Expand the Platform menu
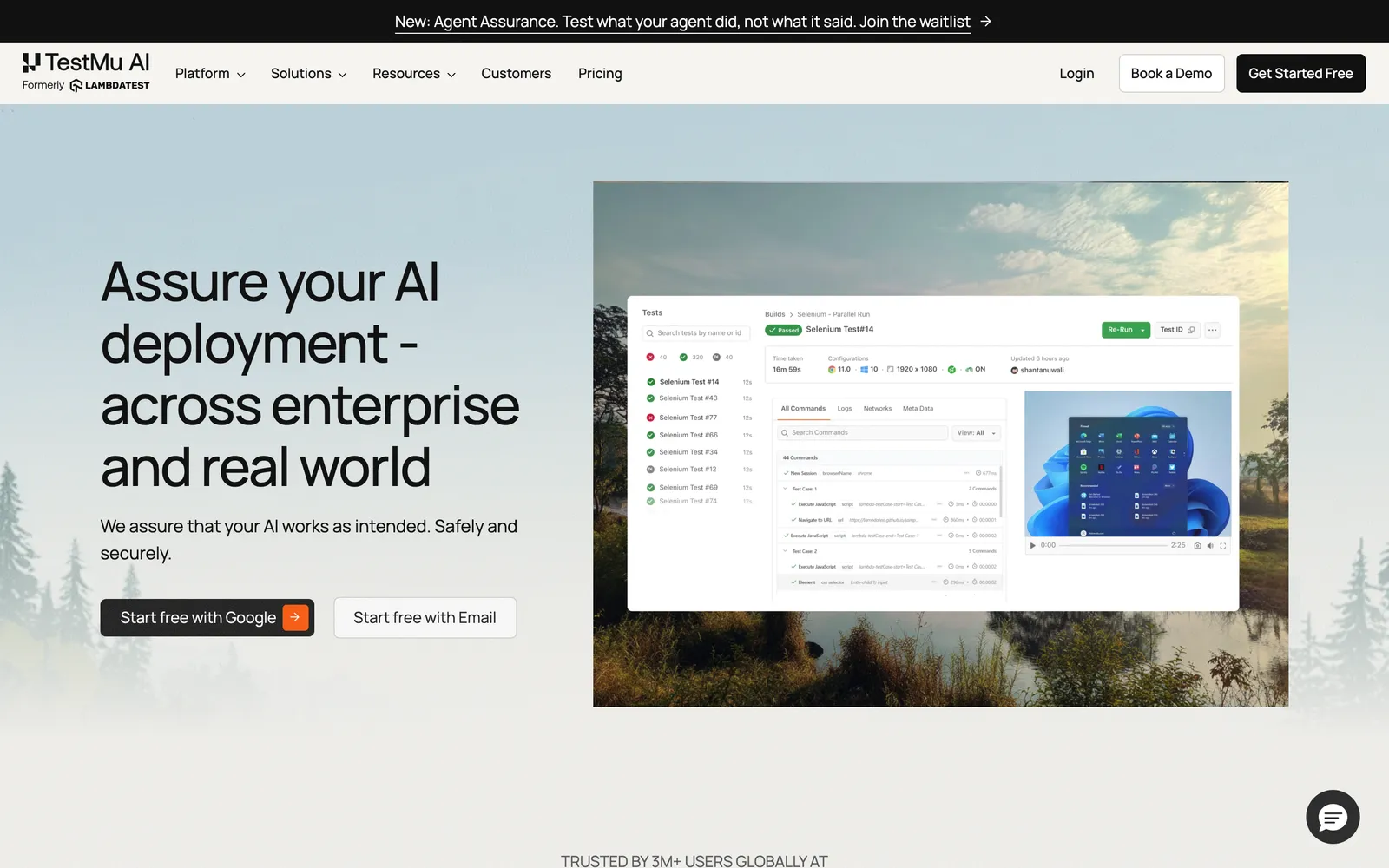The width and height of the screenshot is (1389, 868). pyautogui.click(x=210, y=74)
